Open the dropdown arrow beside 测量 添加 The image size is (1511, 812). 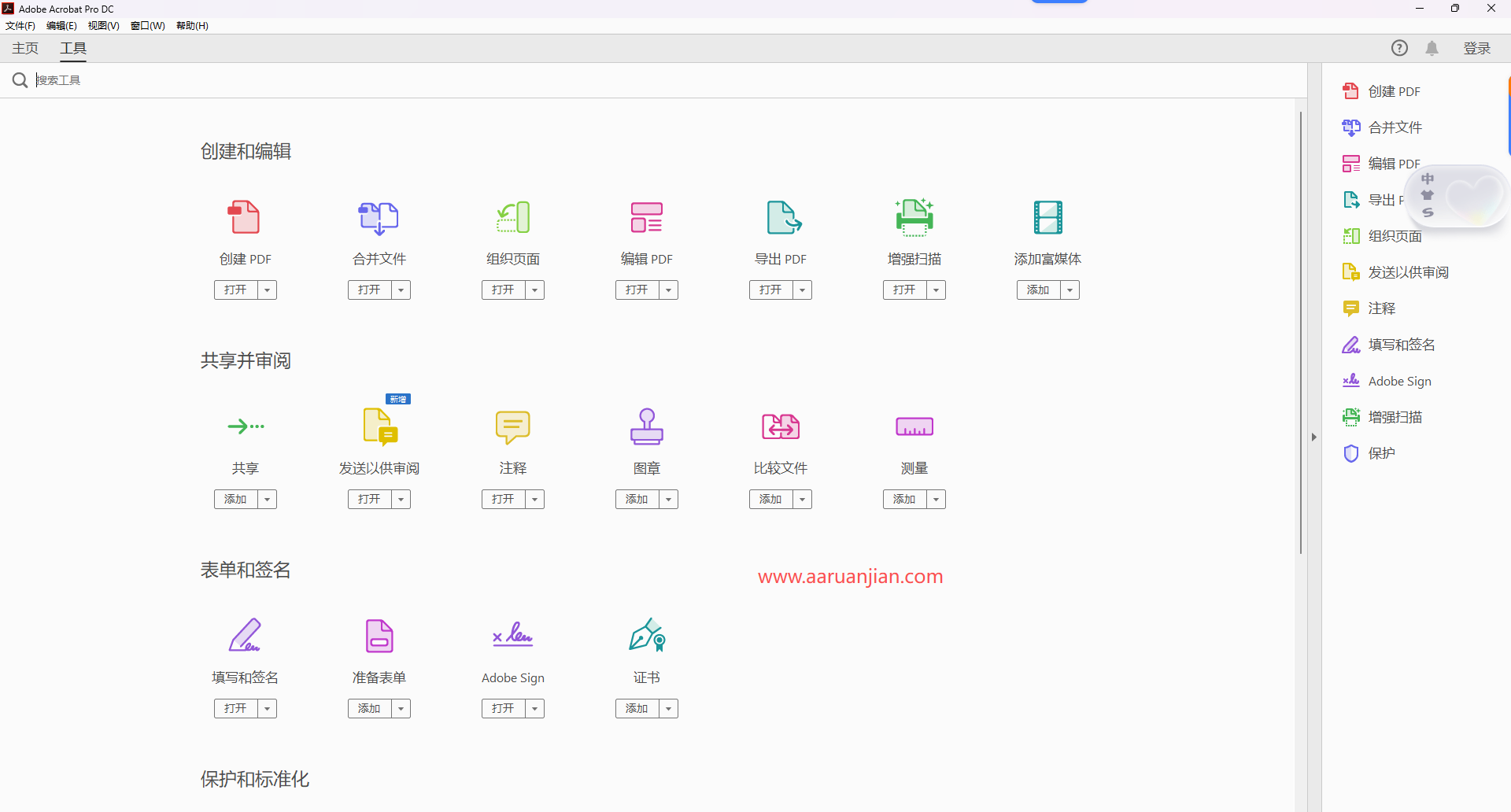(x=936, y=499)
